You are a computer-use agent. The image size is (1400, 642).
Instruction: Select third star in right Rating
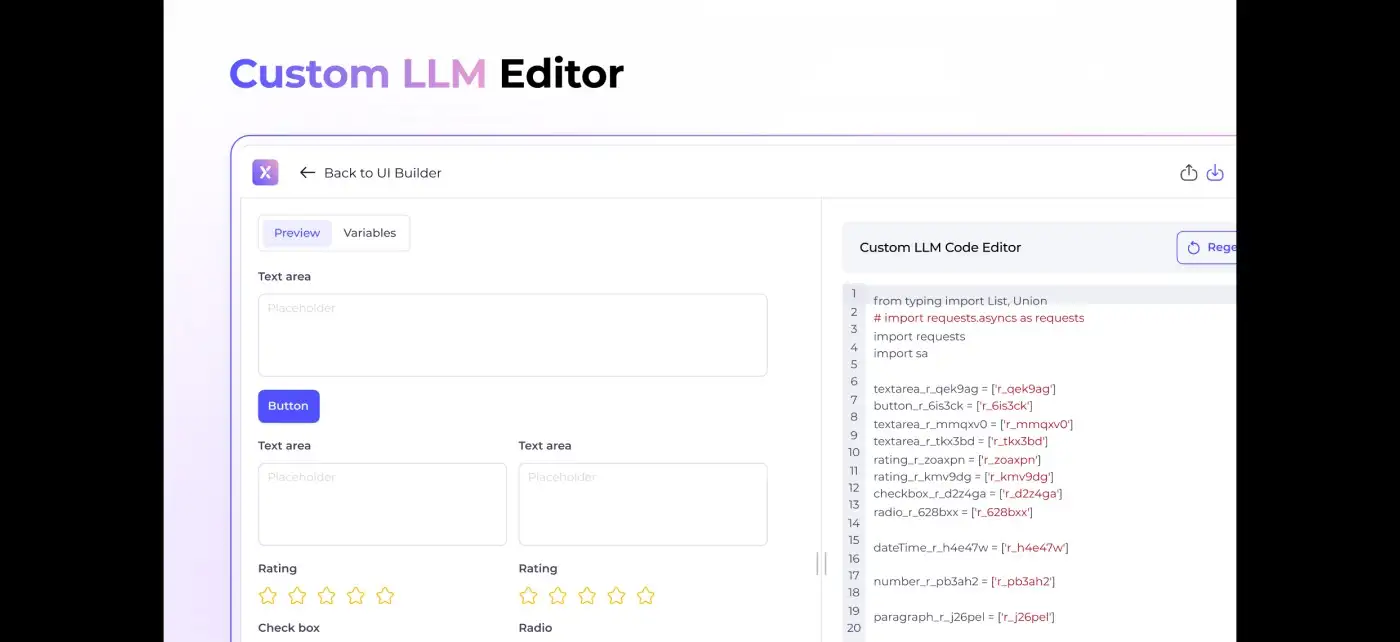(x=587, y=596)
